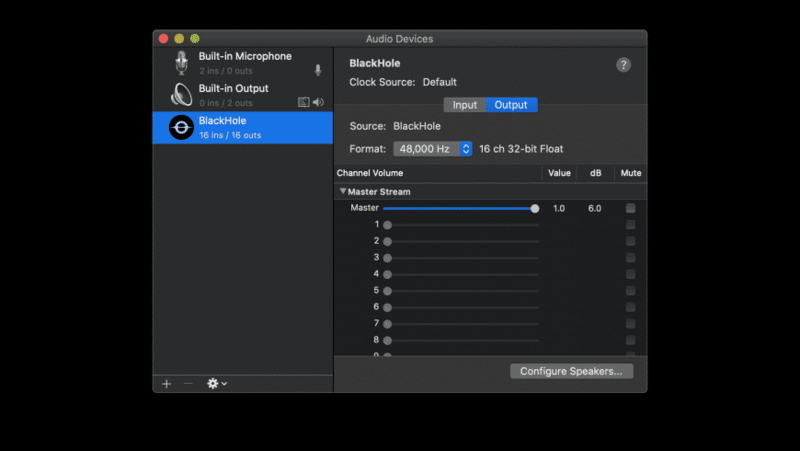Click the default input microphone indicator icon
This screenshot has width=800, height=451.
point(318,70)
